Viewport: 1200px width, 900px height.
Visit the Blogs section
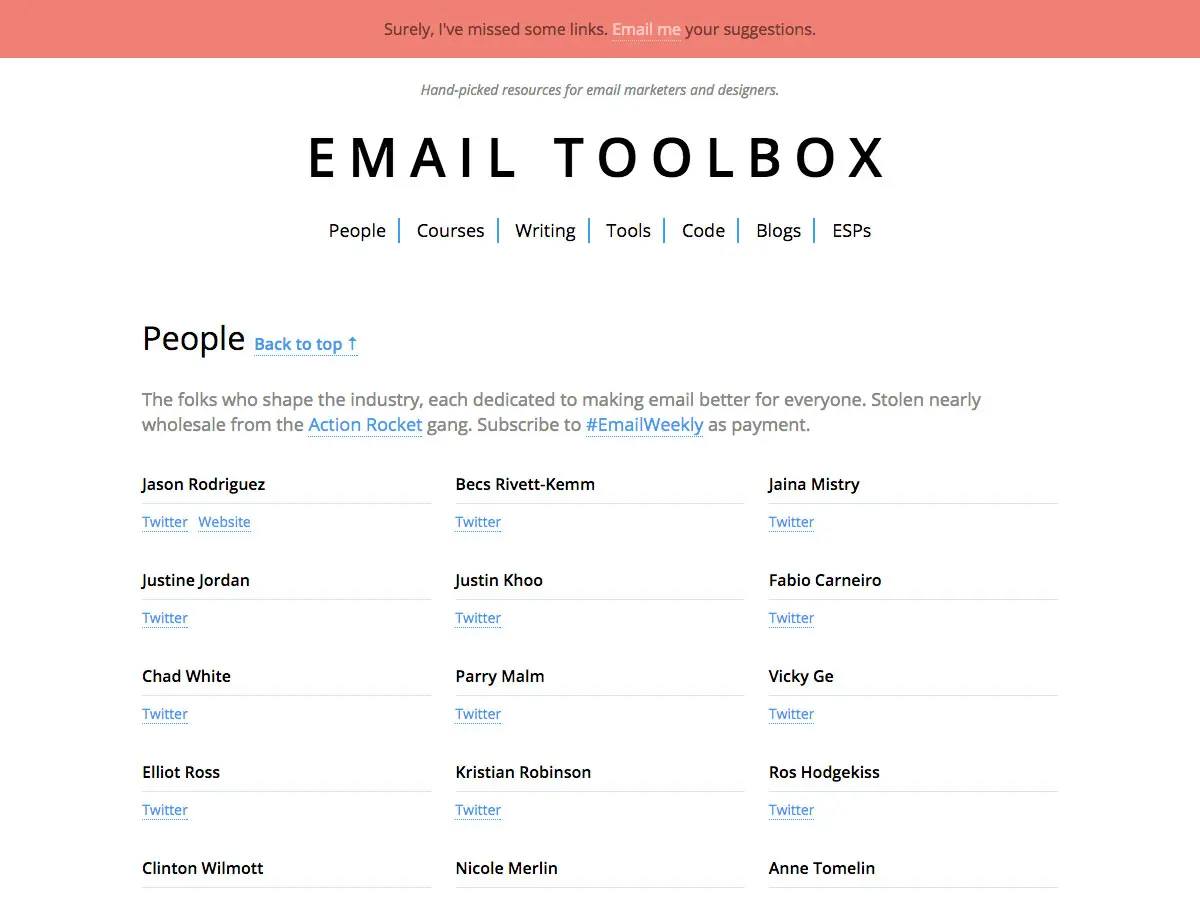778,230
